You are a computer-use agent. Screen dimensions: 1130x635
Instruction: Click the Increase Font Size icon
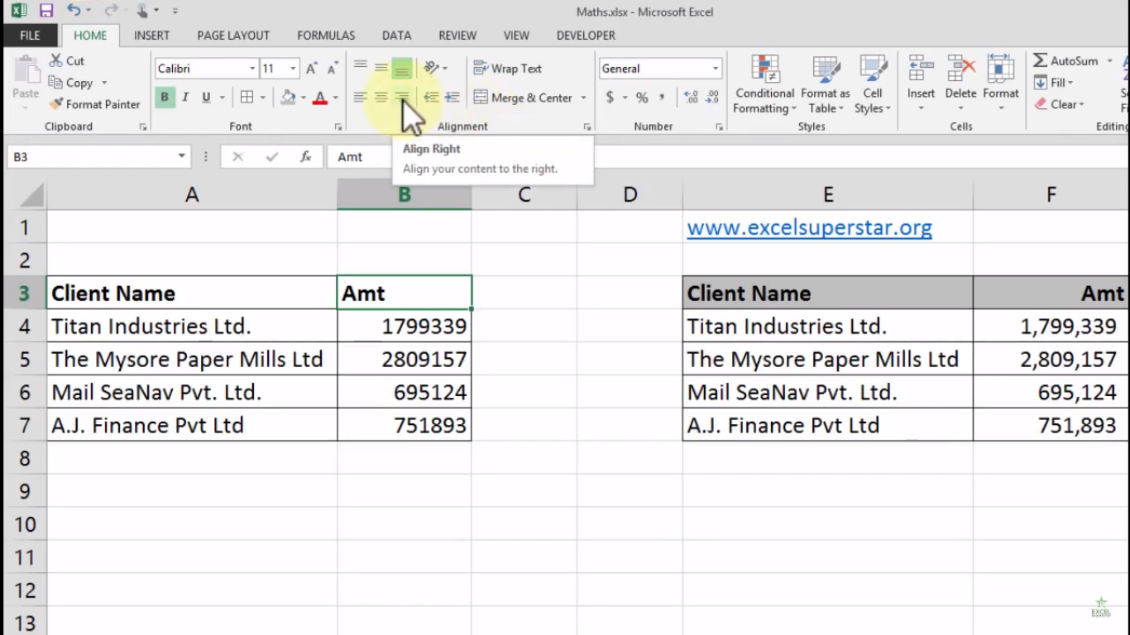311,68
